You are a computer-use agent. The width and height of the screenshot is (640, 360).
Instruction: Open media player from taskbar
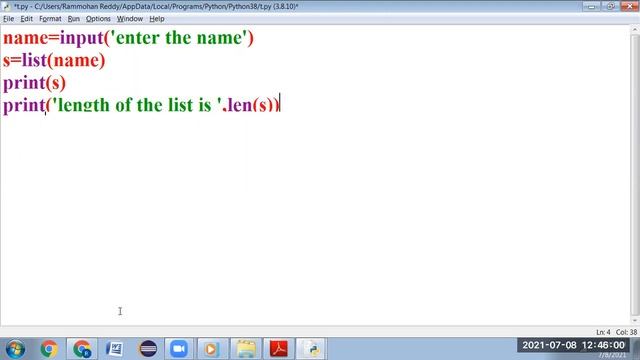211,349
